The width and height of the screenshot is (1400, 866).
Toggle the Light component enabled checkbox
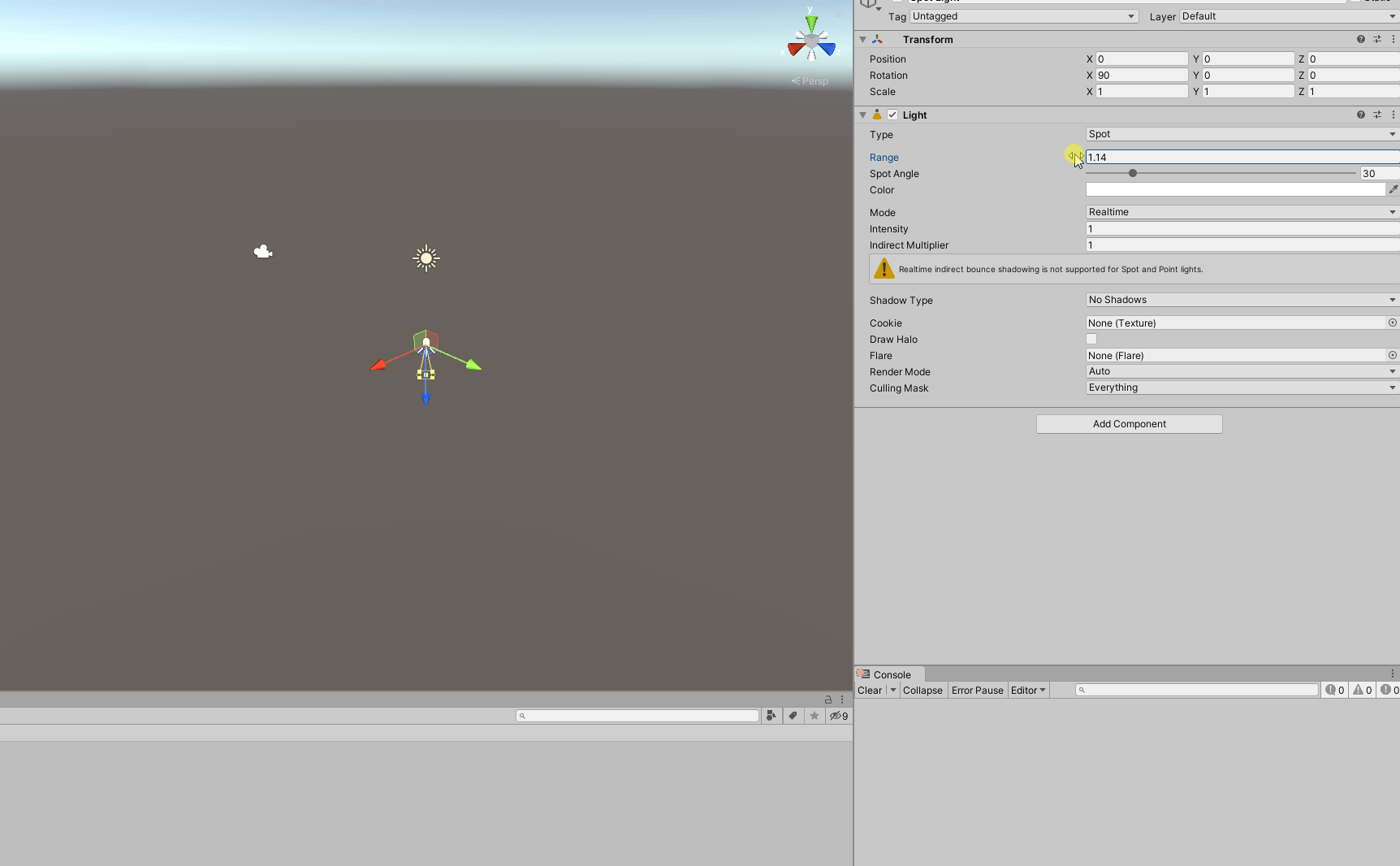[892, 115]
